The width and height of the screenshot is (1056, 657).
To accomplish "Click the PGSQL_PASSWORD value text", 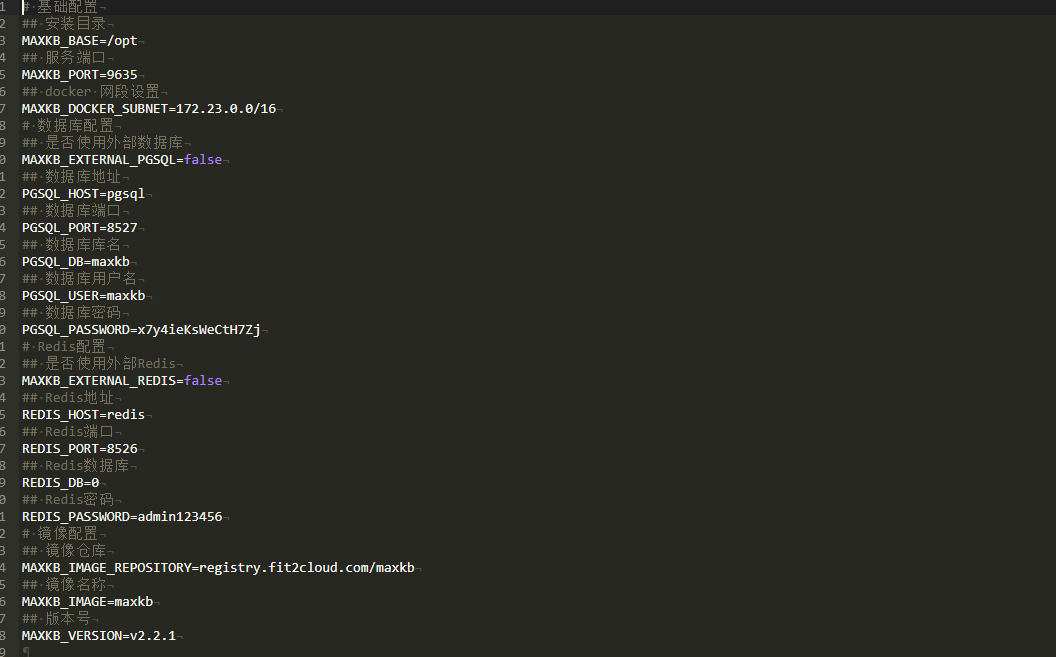I will [199, 330].
